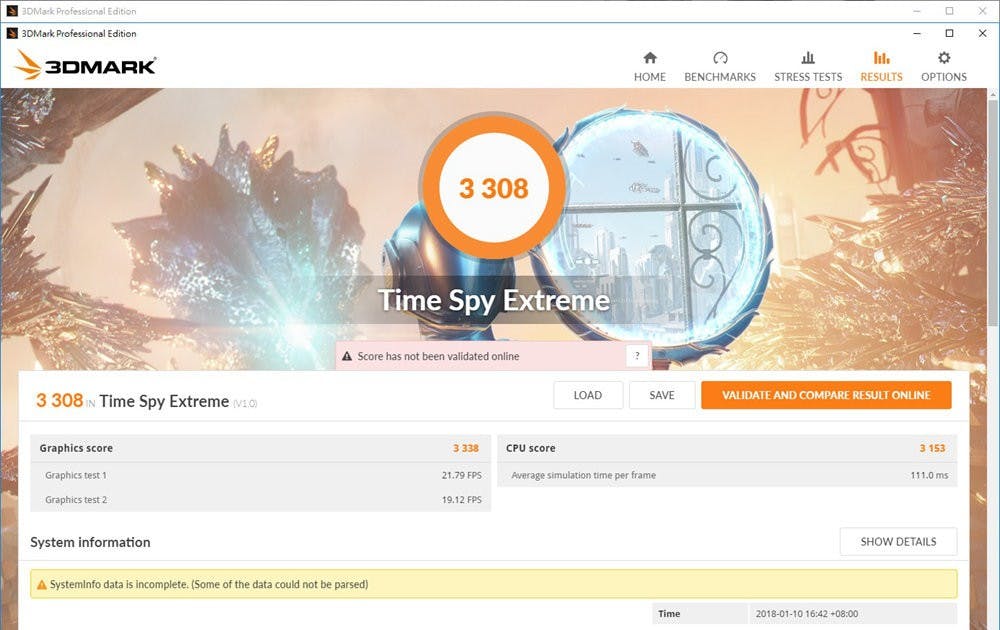
Task: Minimize the inner 3DMark window
Action: (x=916, y=33)
